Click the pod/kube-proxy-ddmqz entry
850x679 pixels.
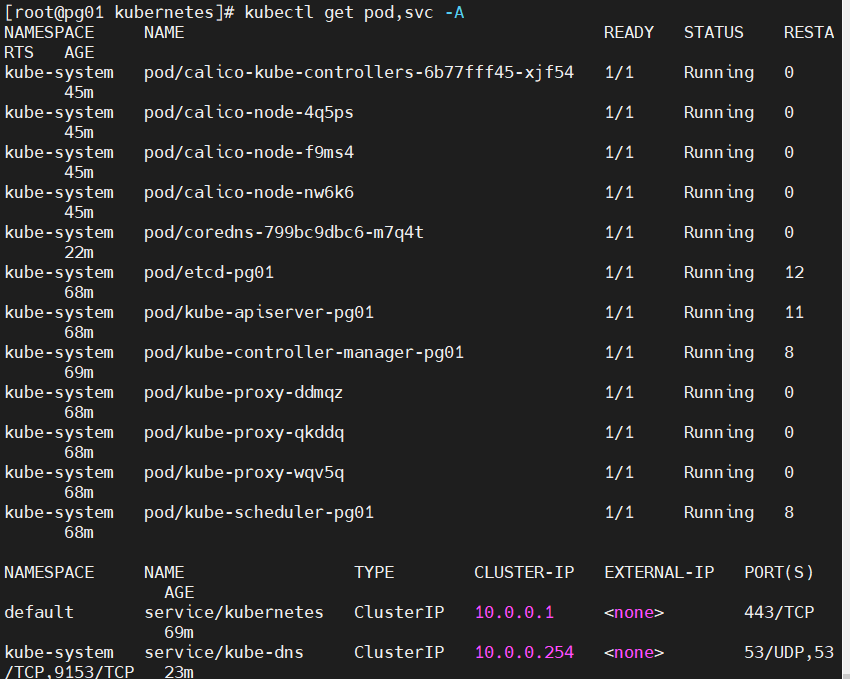click(243, 392)
